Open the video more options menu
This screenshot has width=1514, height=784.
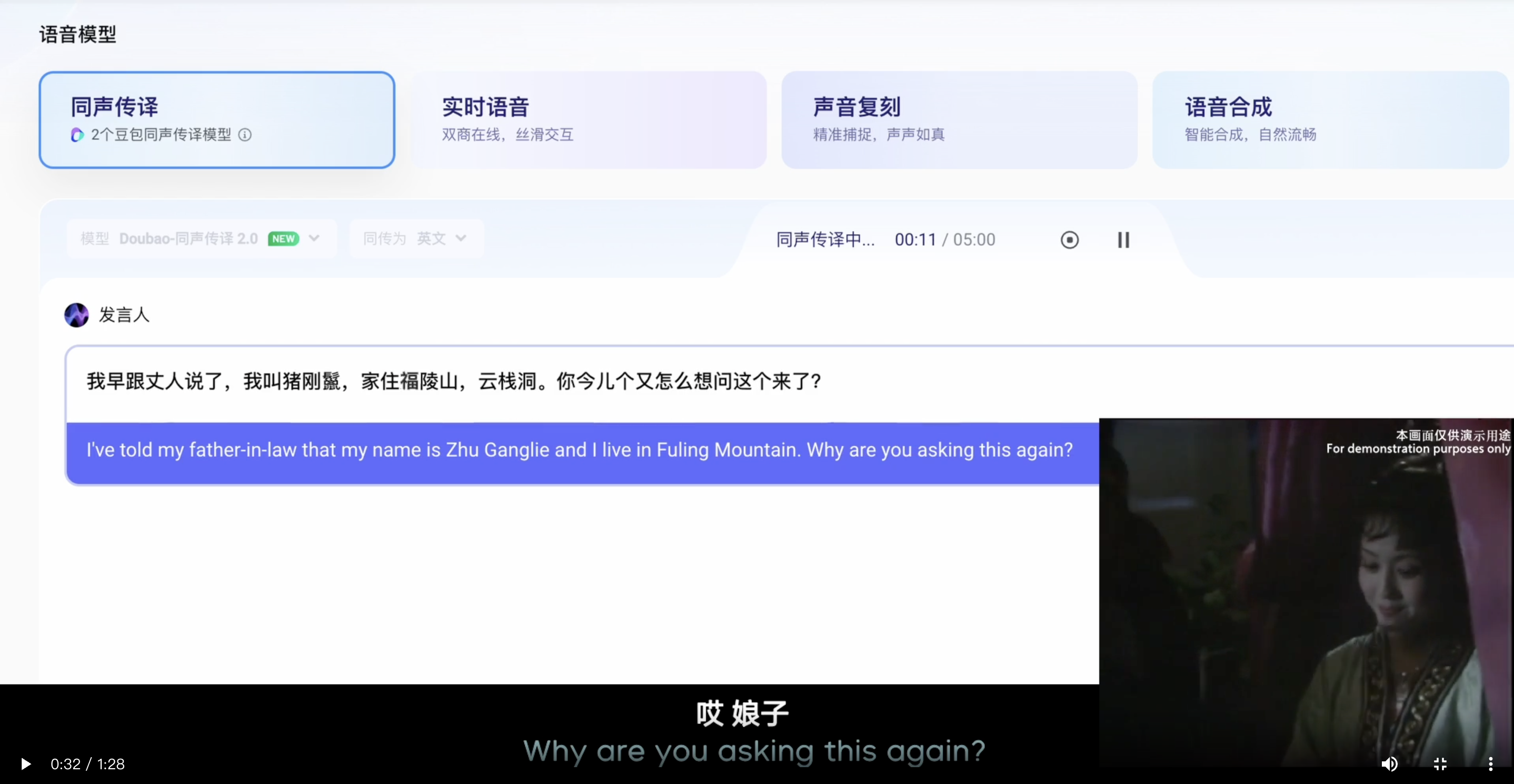click(1490, 763)
